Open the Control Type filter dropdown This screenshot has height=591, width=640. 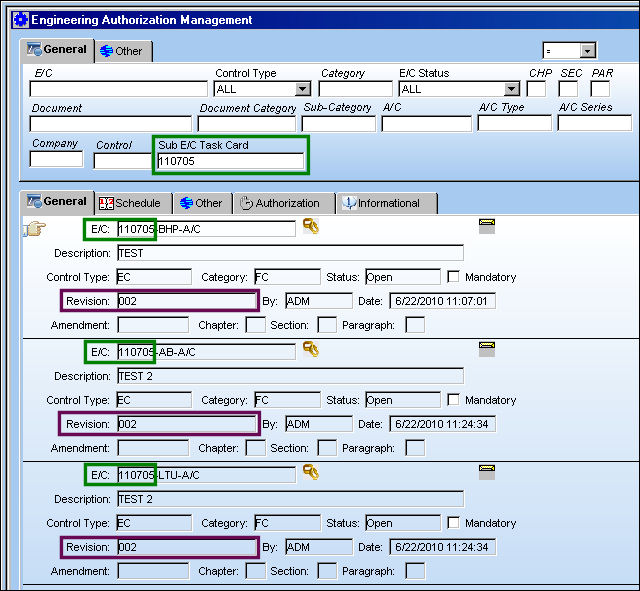302,89
